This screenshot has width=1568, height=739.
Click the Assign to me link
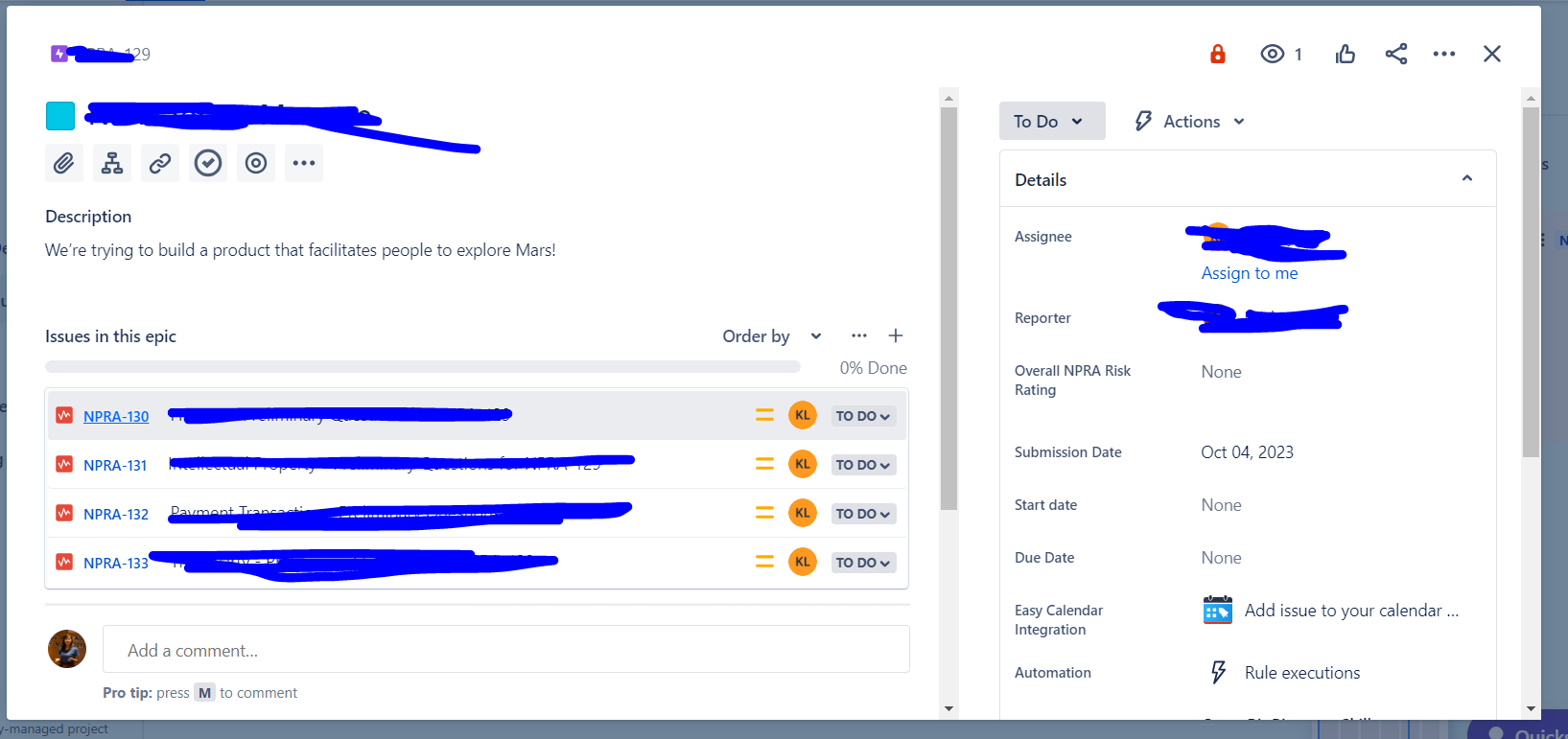pyautogui.click(x=1250, y=273)
